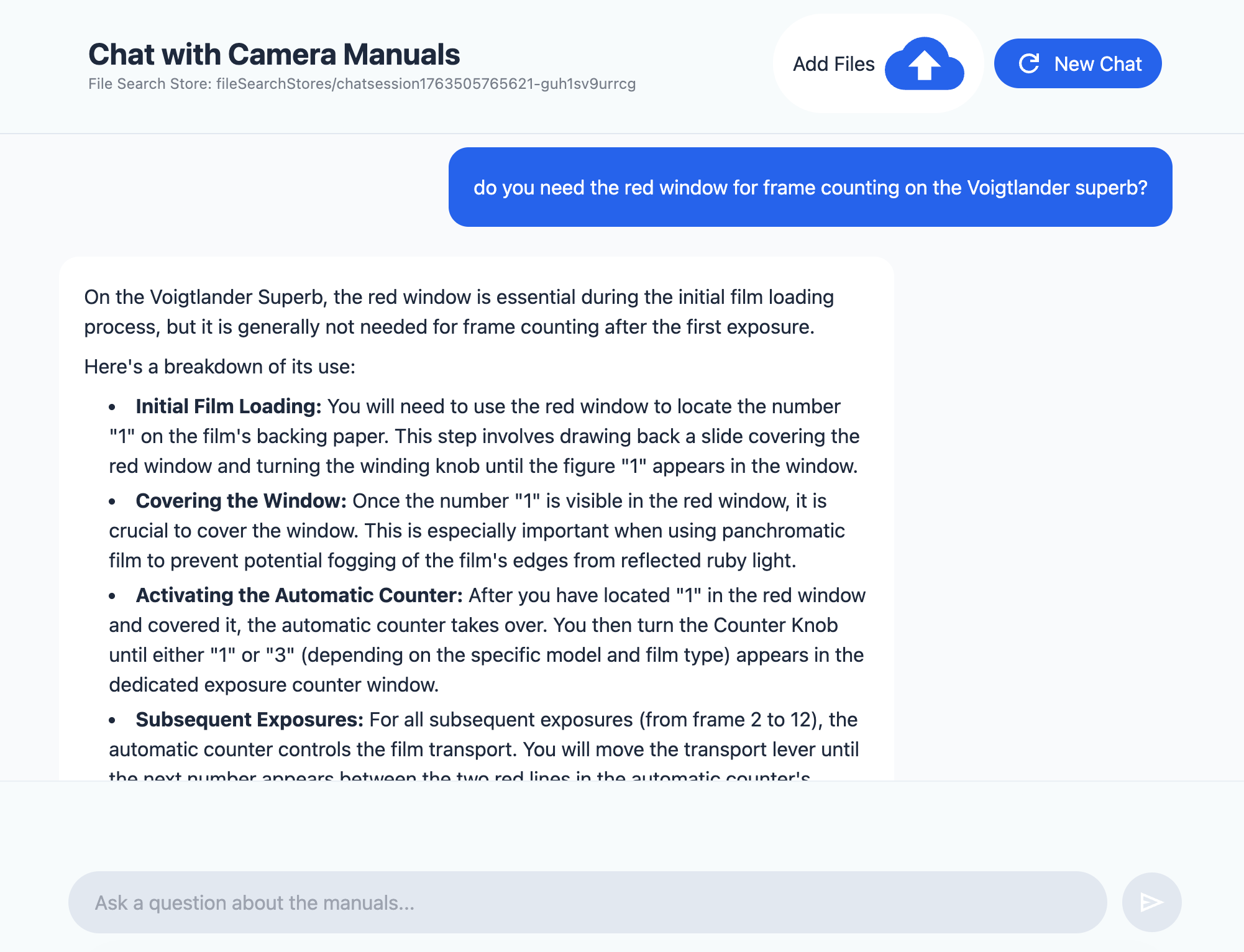1244x952 pixels.
Task: Click the Covering the Window heading
Action: pyautogui.click(x=240, y=501)
